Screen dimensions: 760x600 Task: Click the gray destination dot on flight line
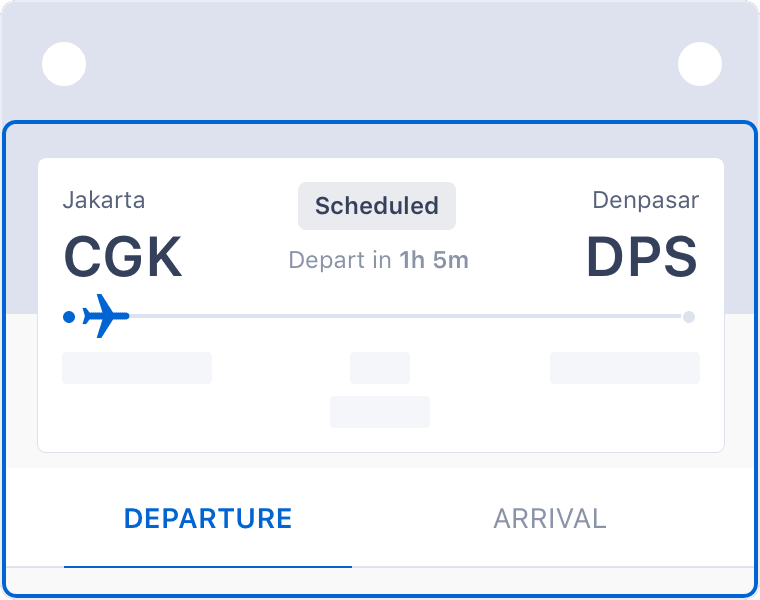pos(689,317)
